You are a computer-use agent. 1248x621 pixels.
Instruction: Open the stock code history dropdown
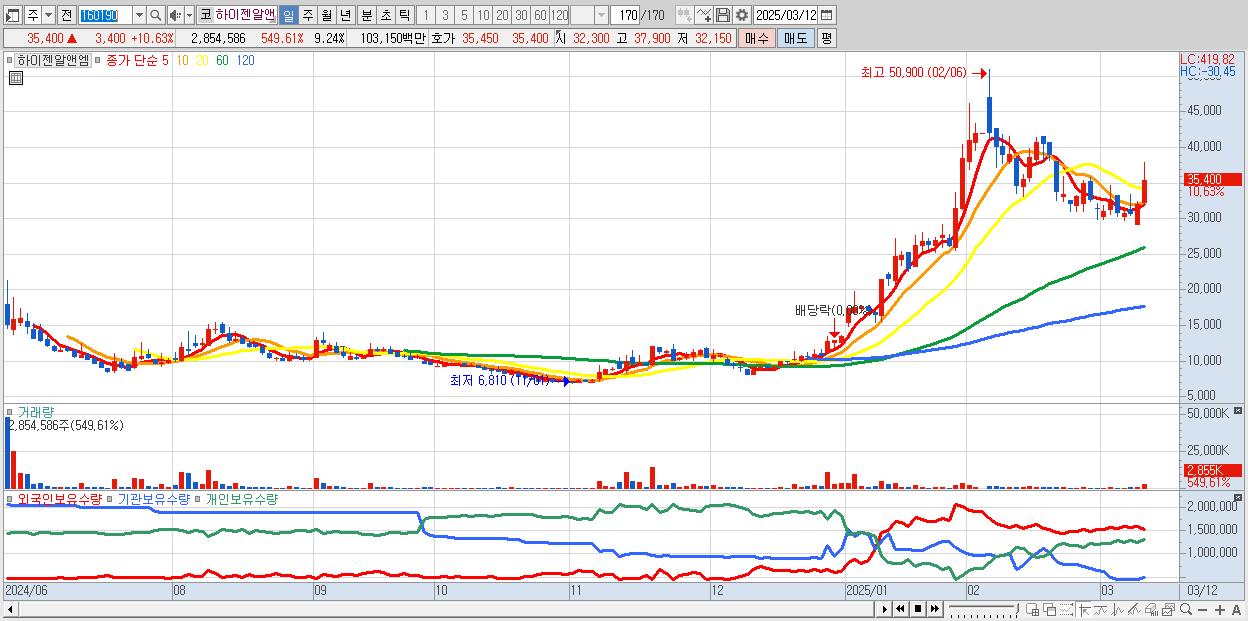coord(139,15)
